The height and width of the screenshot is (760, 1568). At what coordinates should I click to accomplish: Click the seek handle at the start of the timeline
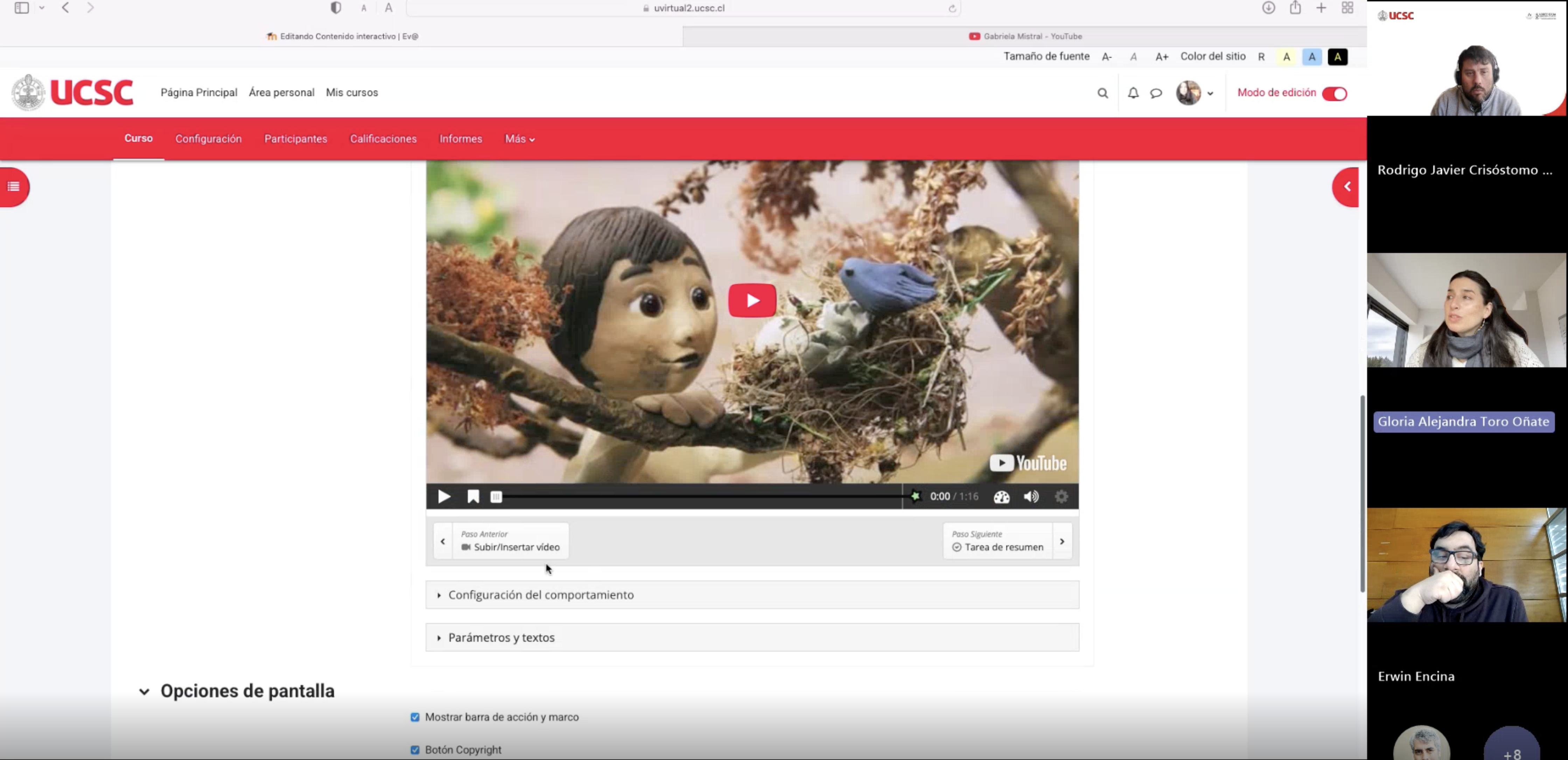point(496,497)
